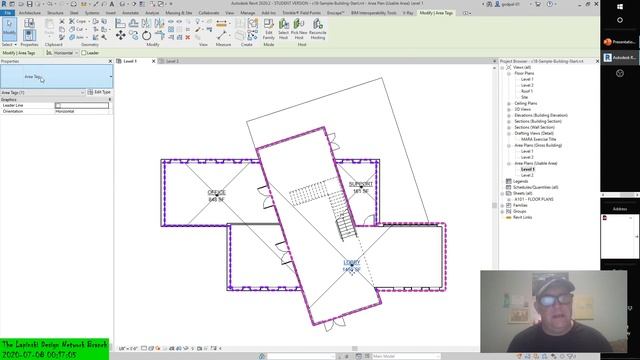640x360 pixels.
Task: Select the Modify tool in ribbon
Action: tap(9, 29)
